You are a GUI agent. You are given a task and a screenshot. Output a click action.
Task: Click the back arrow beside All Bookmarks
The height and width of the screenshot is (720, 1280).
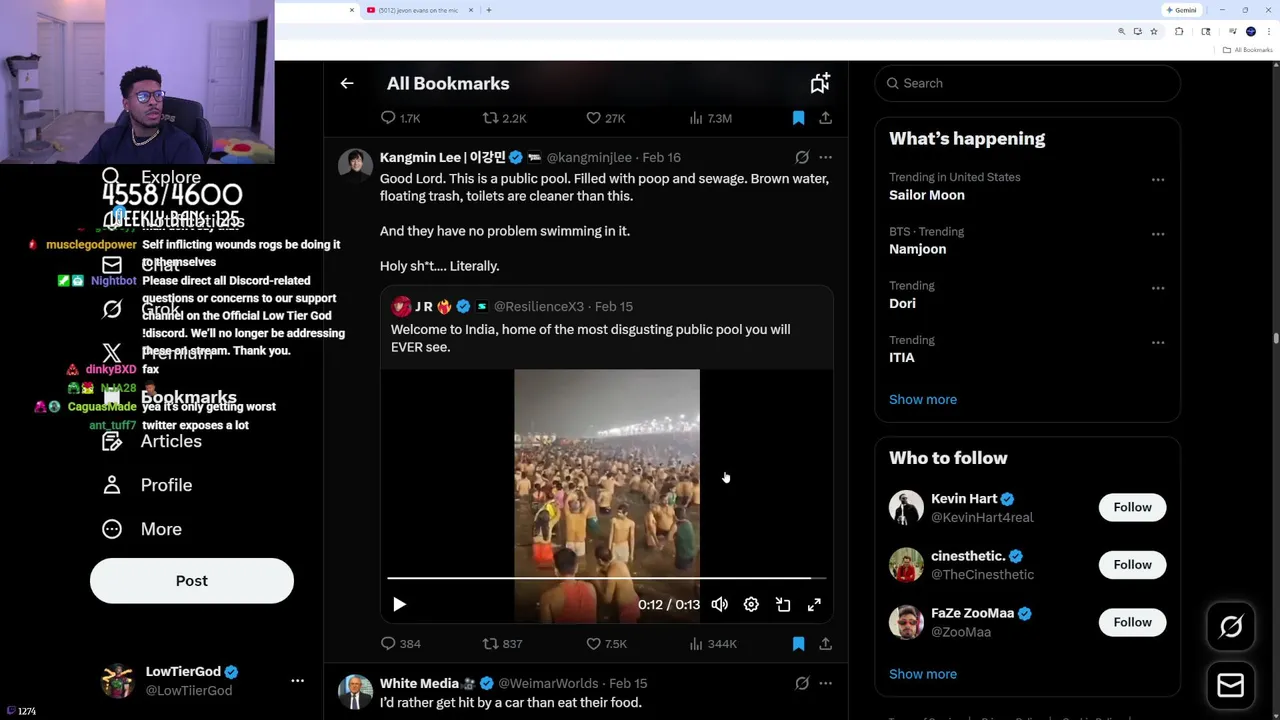pos(347,84)
